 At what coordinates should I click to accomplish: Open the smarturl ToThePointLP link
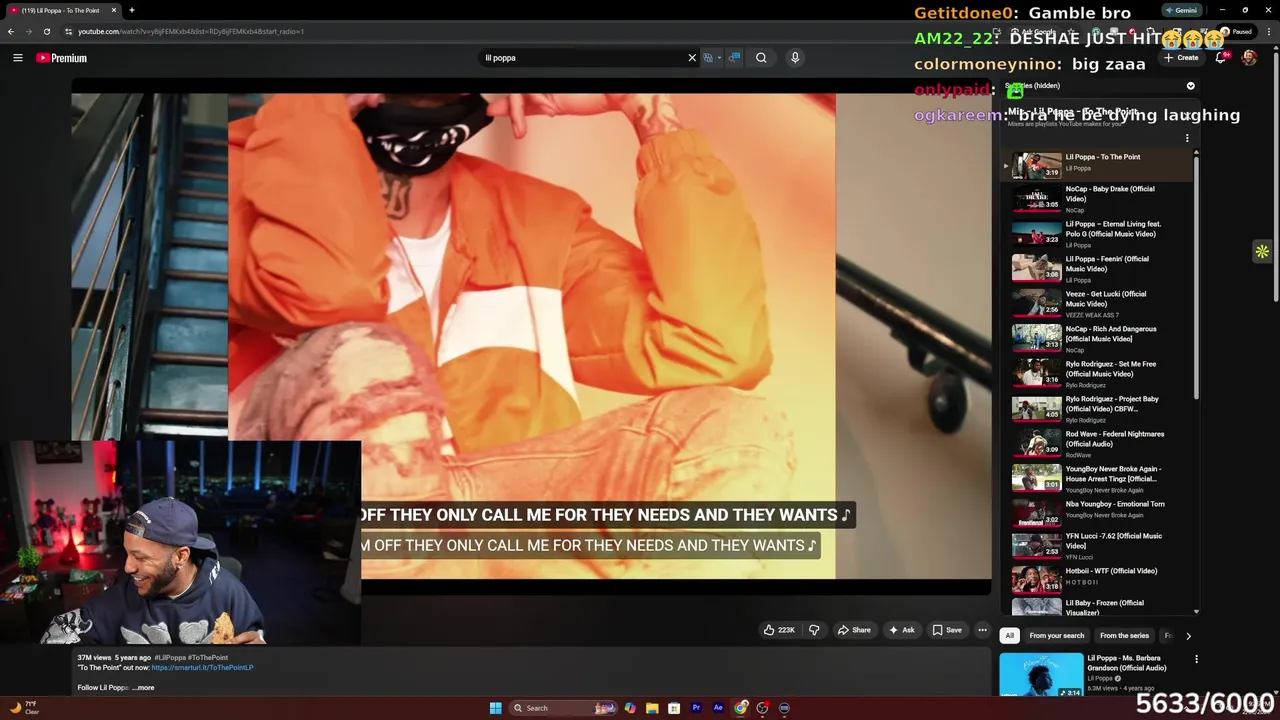click(203, 668)
